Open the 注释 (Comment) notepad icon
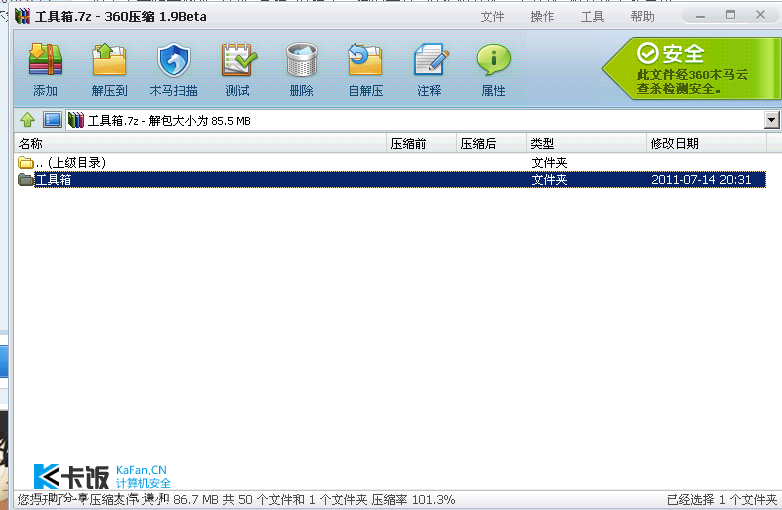Screen dimensions: 782x510 click(x=430, y=60)
